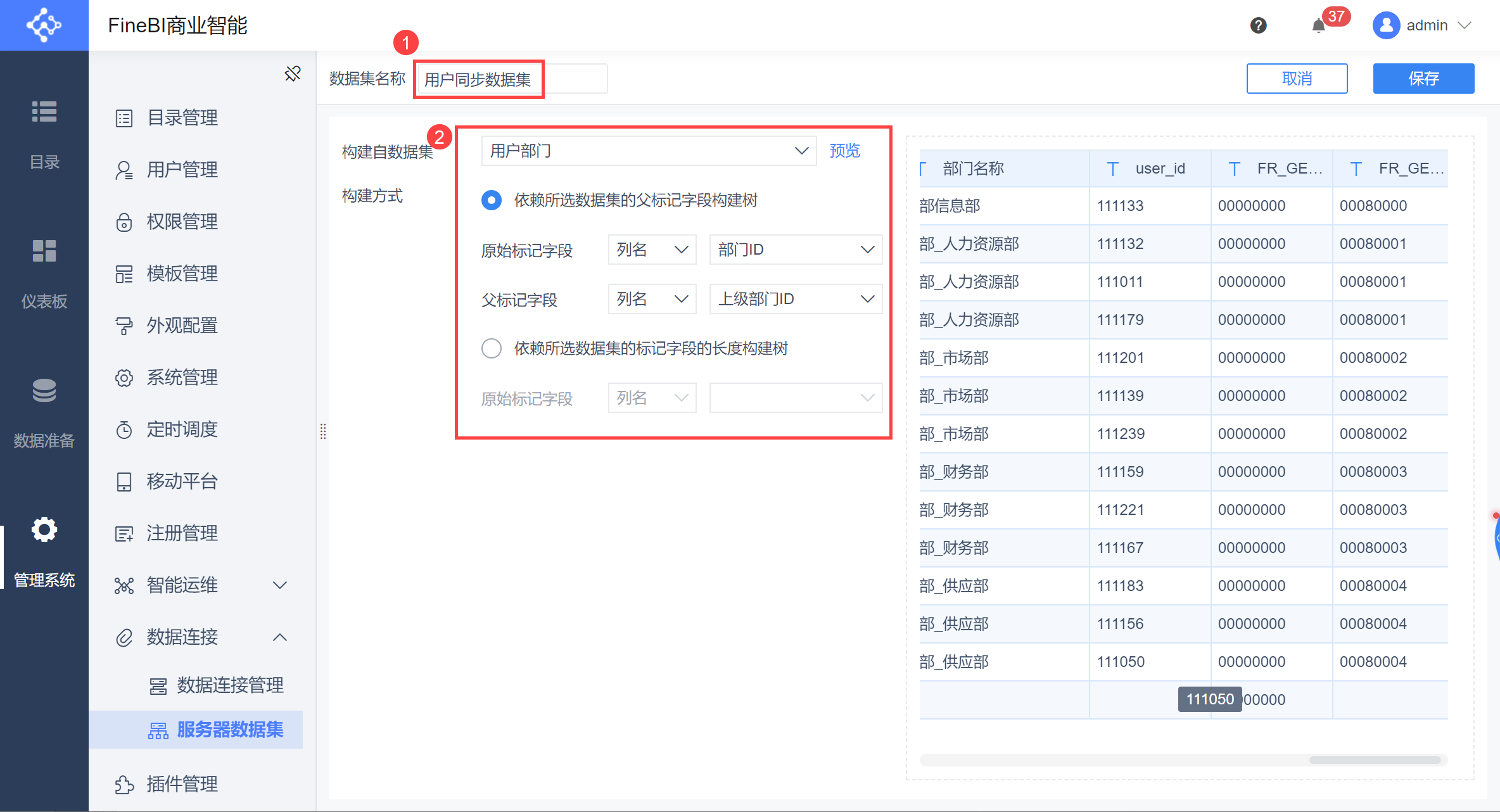The image size is (1500, 812).
Task: Click the filter icon on user_id column
Action: coord(1113,168)
